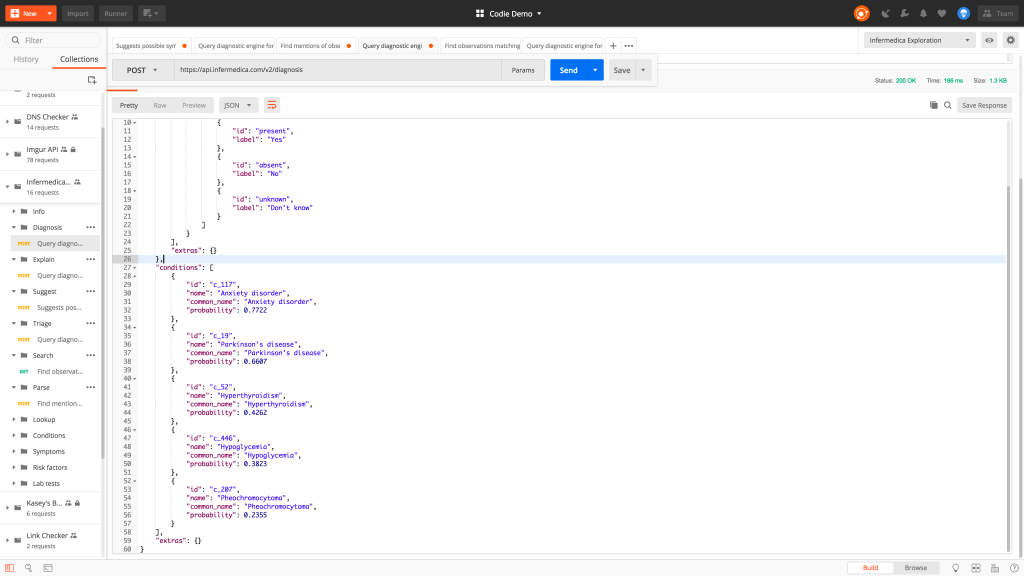This screenshot has height=576, width=1024.
Task: Open 'Suggests possible sym' request tab
Action: [151, 46]
